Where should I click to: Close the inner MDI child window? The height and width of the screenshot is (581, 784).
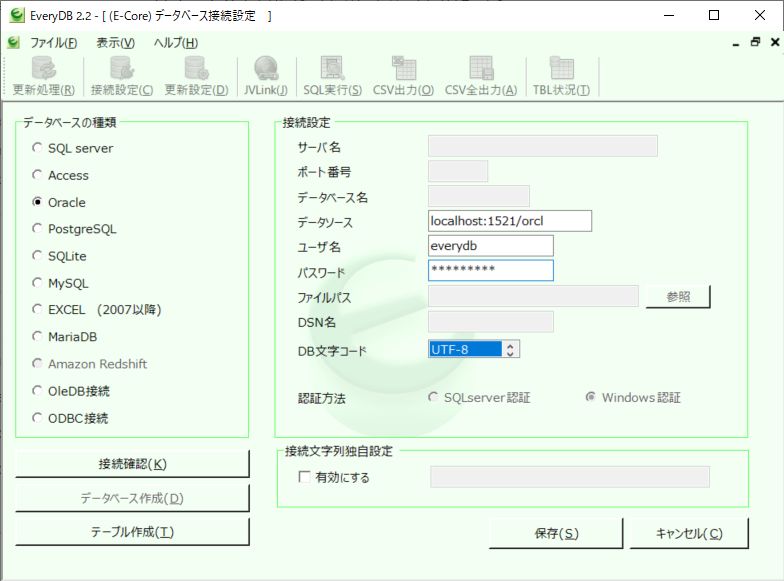pyautogui.click(x=774, y=42)
